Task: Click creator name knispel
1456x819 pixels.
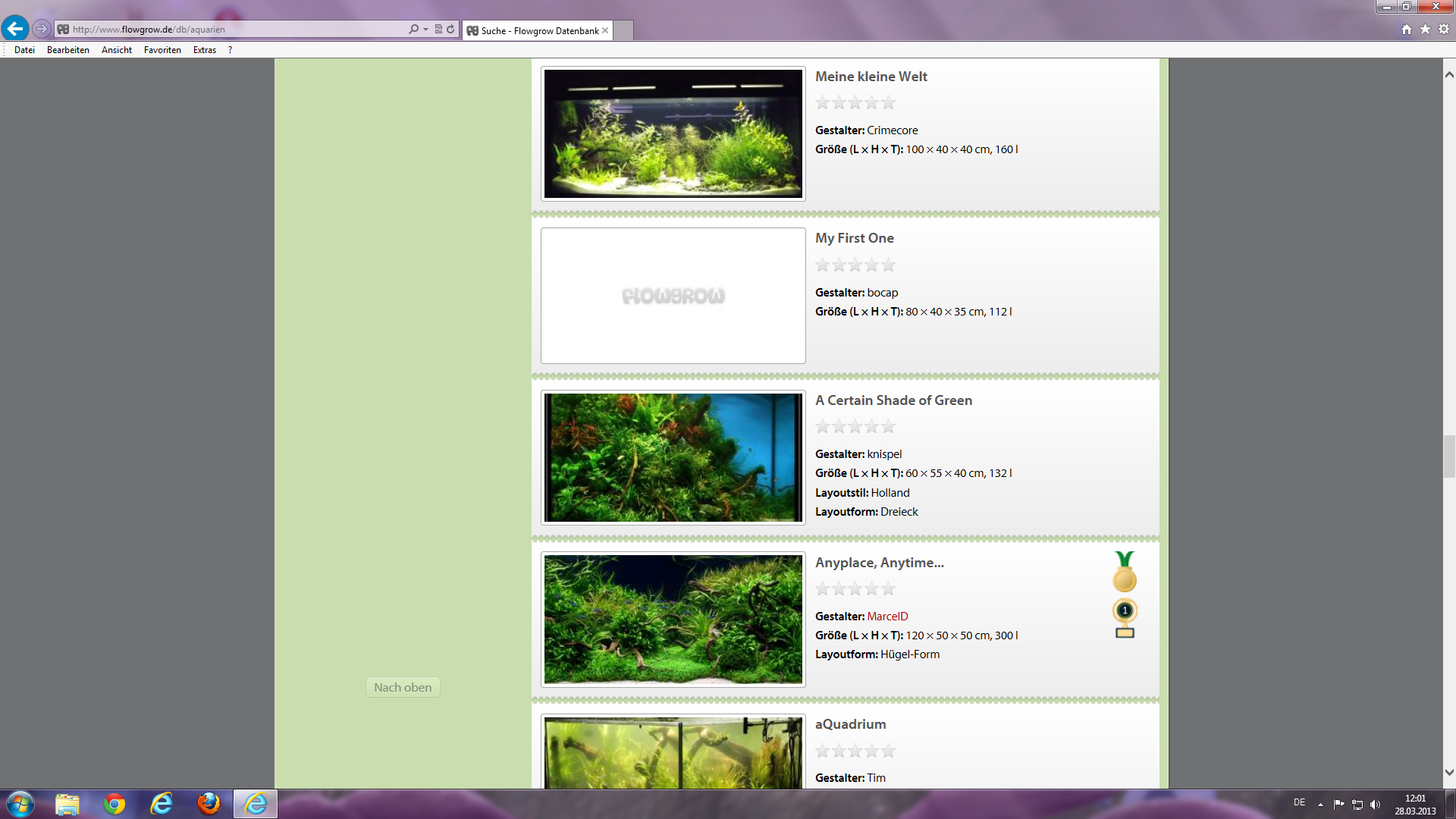Action: coord(885,454)
